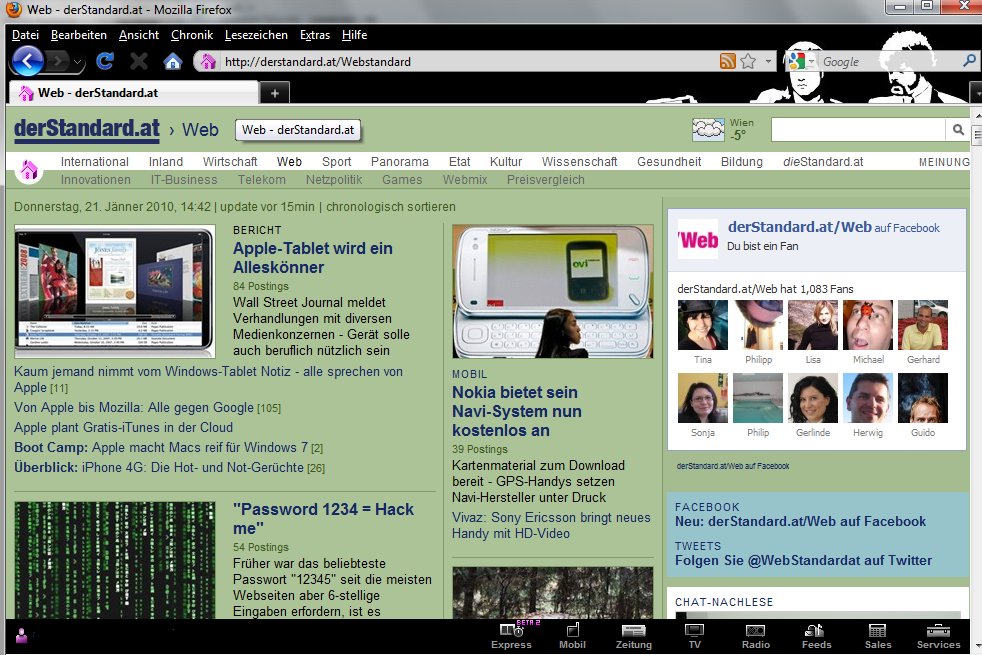The image size is (982, 655).
Task: Click the Web logo in Facebook box
Action: pos(698,239)
